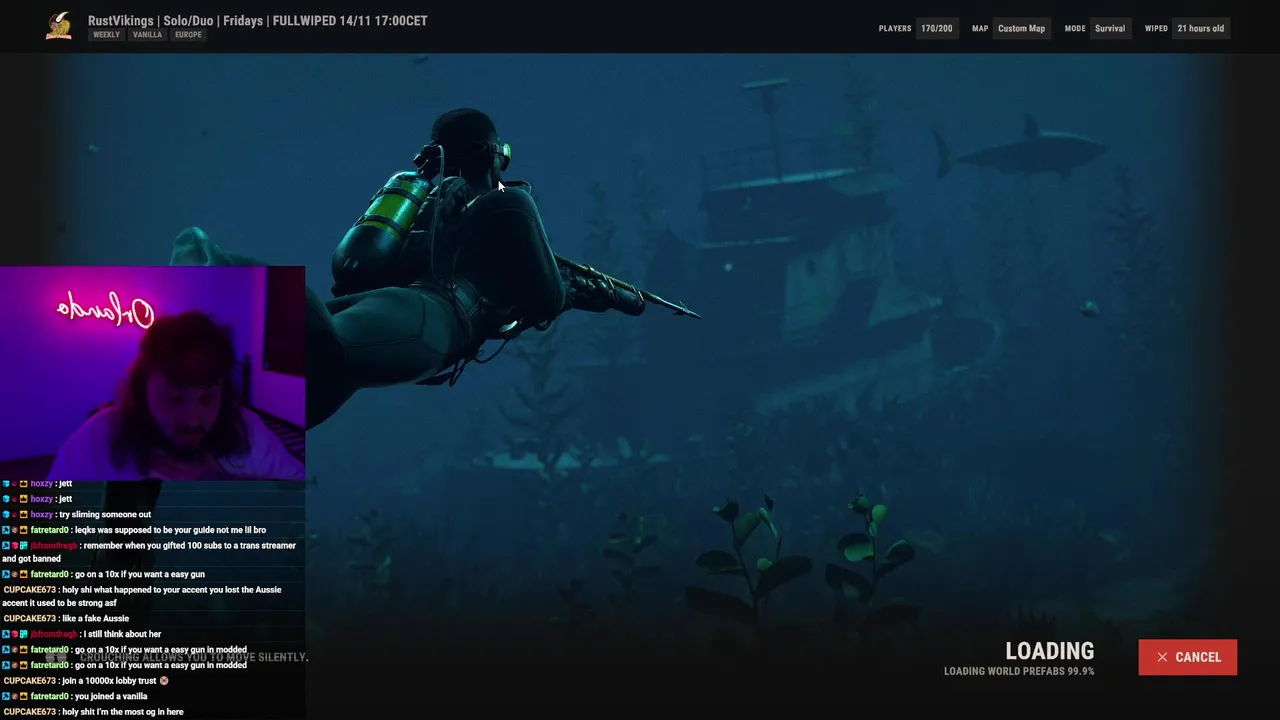The height and width of the screenshot is (720, 1280).
Task: Click crown badge on 'you joined a vanilla' message
Action: pyautogui.click(x=23, y=696)
